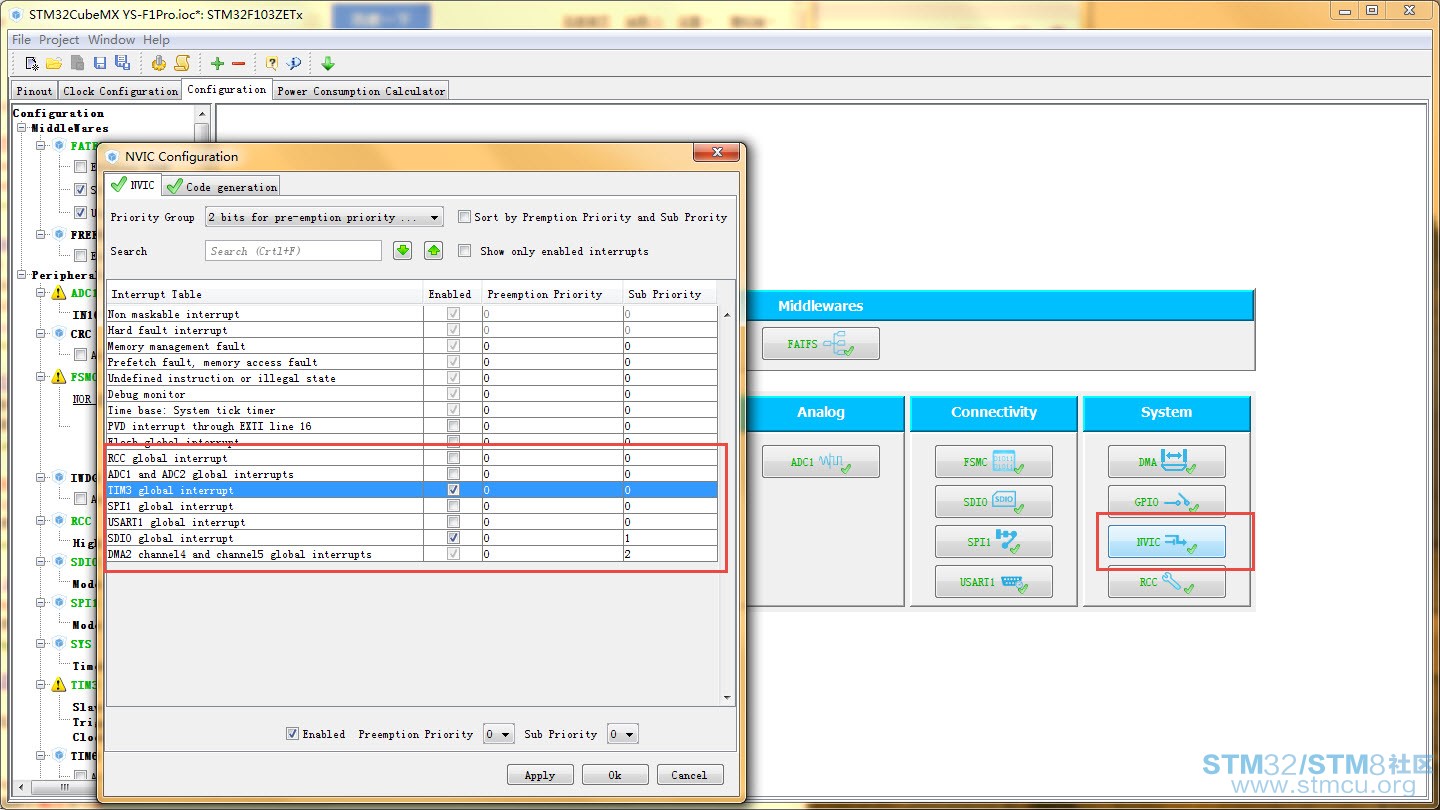Click interrupt table scrollbar down arrow
The height and width of the screenshot is (810, 1440).
(x=727, y=697)
